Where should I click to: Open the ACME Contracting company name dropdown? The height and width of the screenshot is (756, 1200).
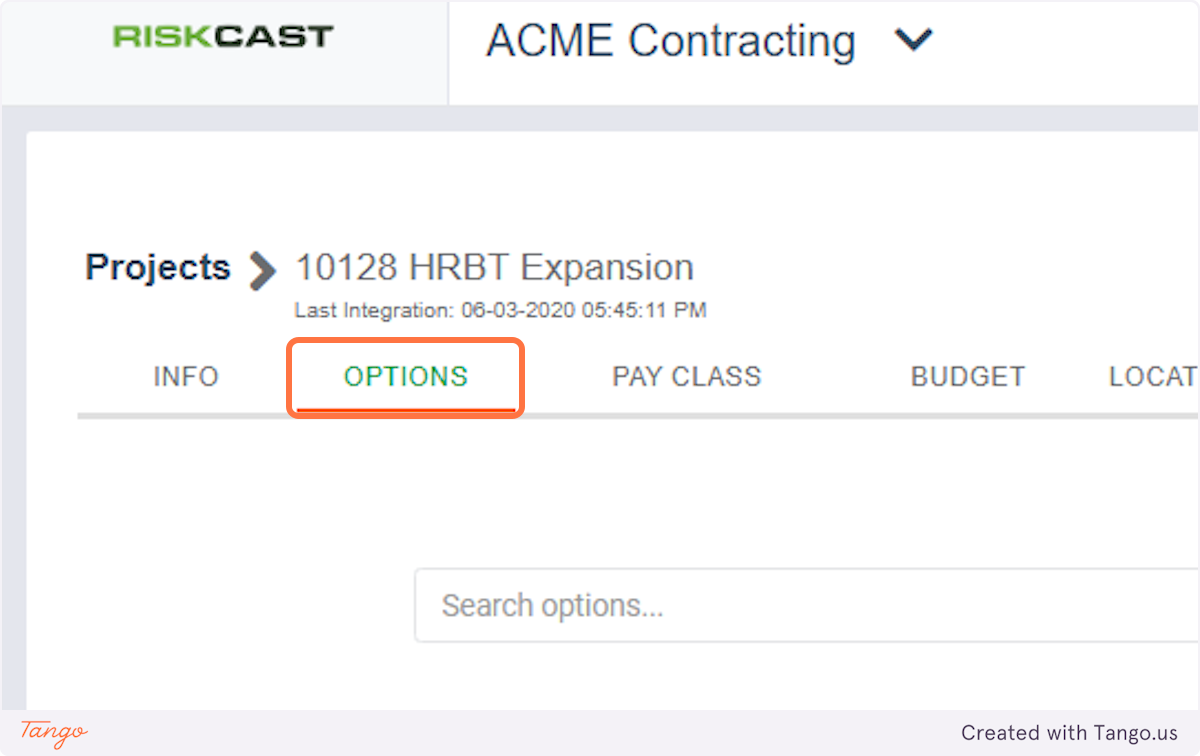(x=670, y=42)
